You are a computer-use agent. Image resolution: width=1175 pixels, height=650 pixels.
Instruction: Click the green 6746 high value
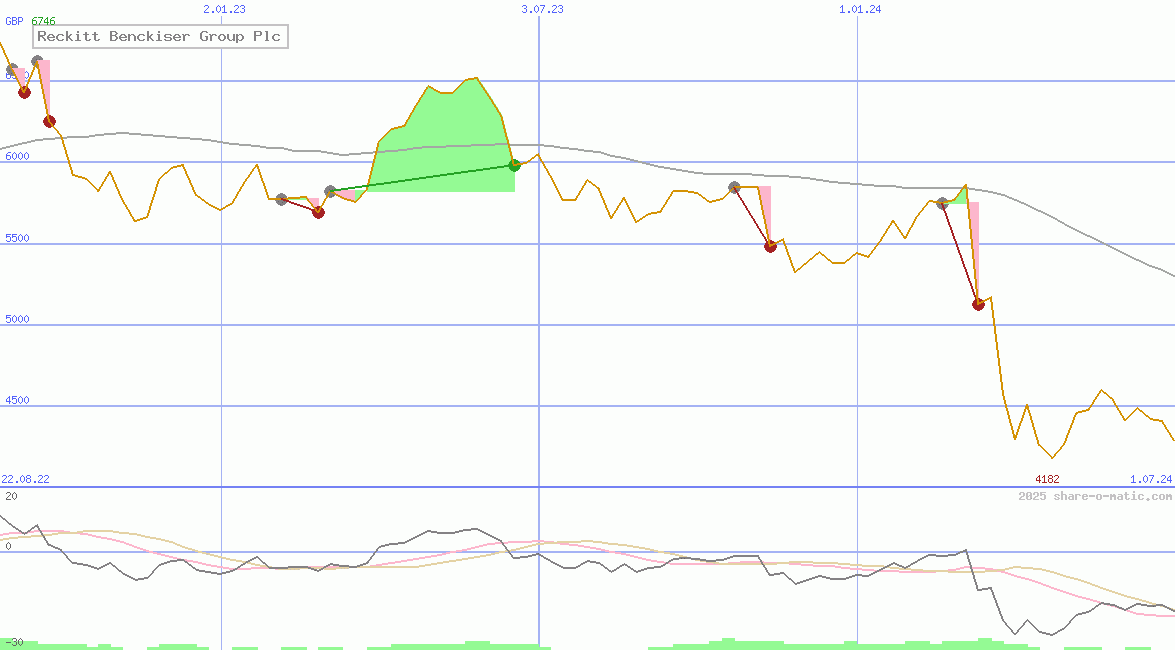click(x=43, y=21)
